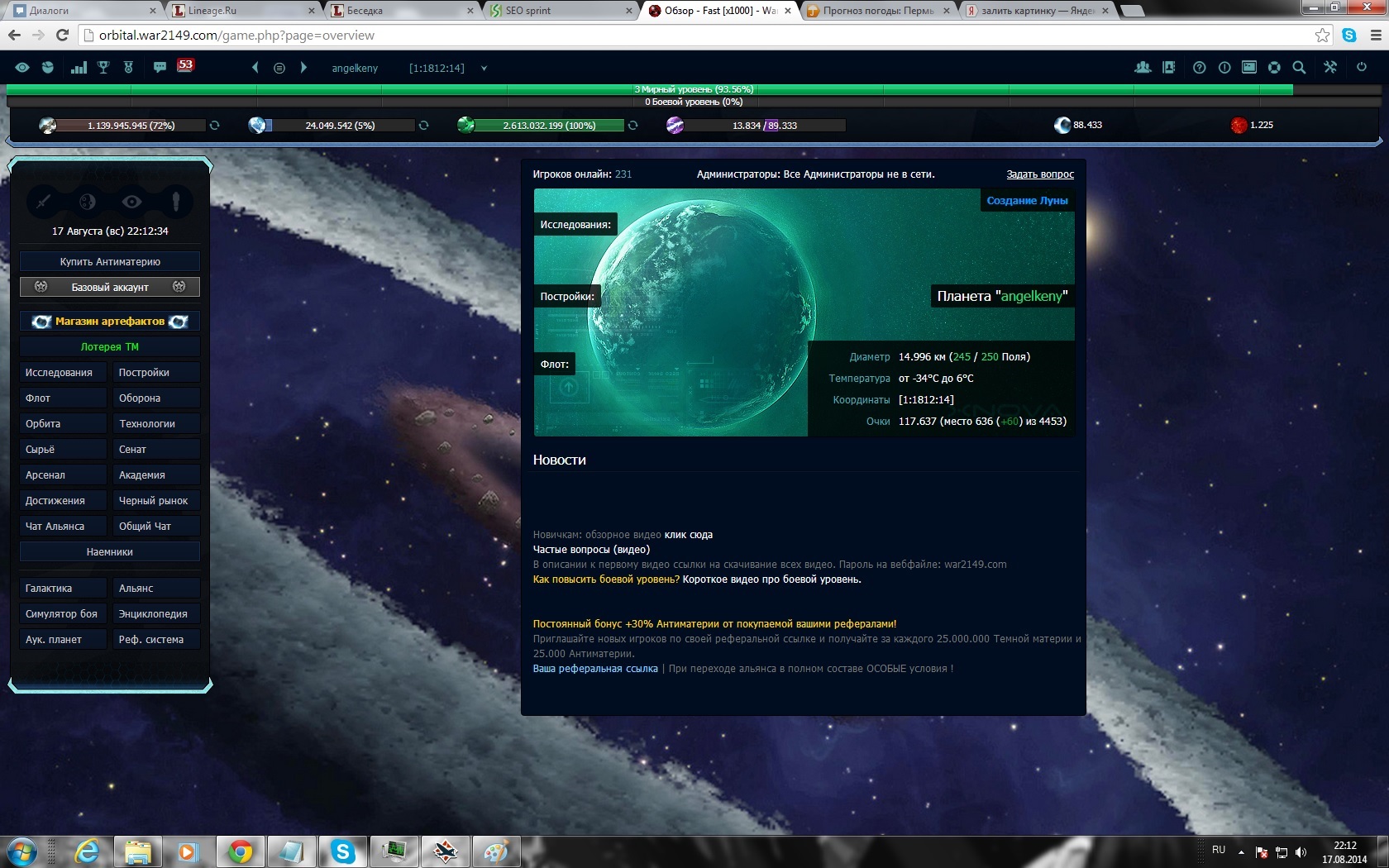Open the notes address book icon
The width and height of the screenshot is (1389, 868).
[1168, 68]
